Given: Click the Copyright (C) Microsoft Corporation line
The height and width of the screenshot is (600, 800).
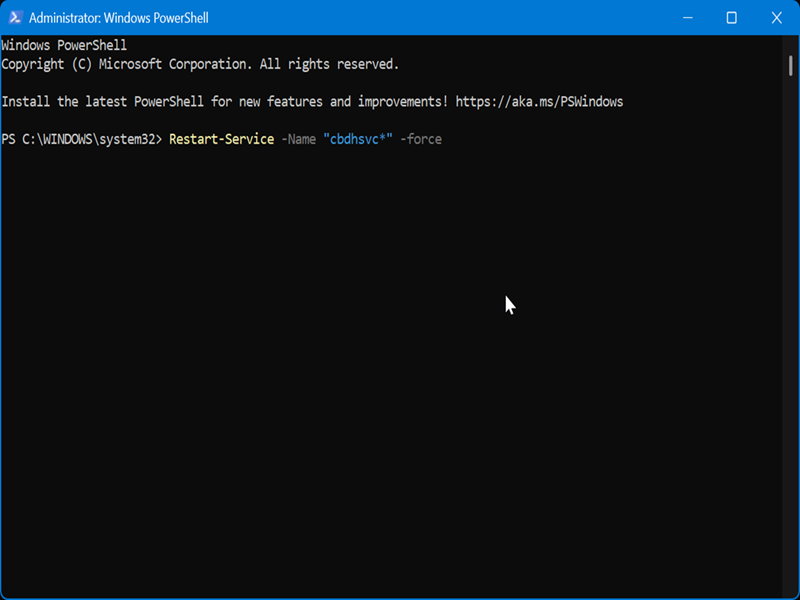Looking at the screenshot, I should 200,64.
